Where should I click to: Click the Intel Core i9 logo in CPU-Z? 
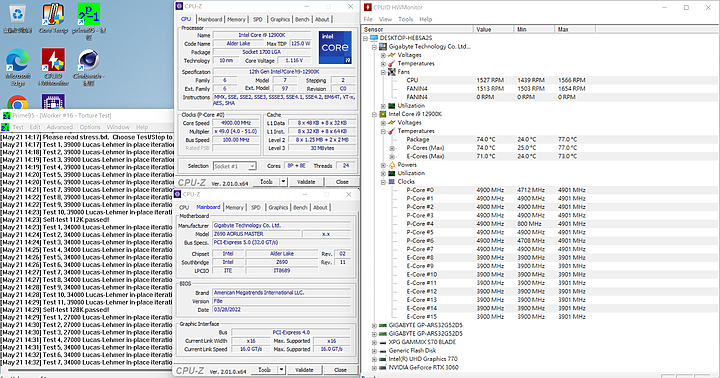pos(335,47)
